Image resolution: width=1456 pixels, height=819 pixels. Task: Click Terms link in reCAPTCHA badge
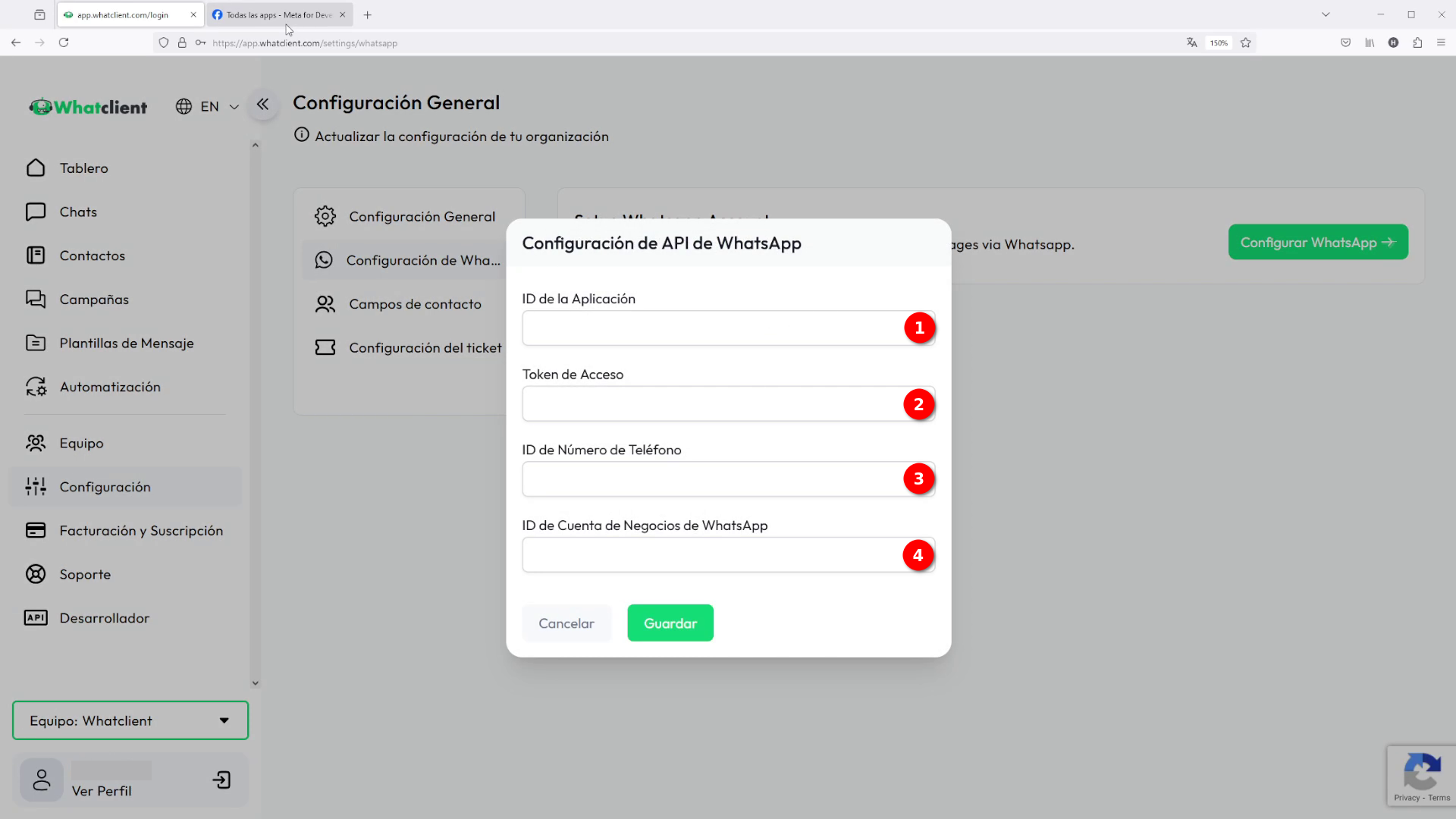click(1439, 798)
